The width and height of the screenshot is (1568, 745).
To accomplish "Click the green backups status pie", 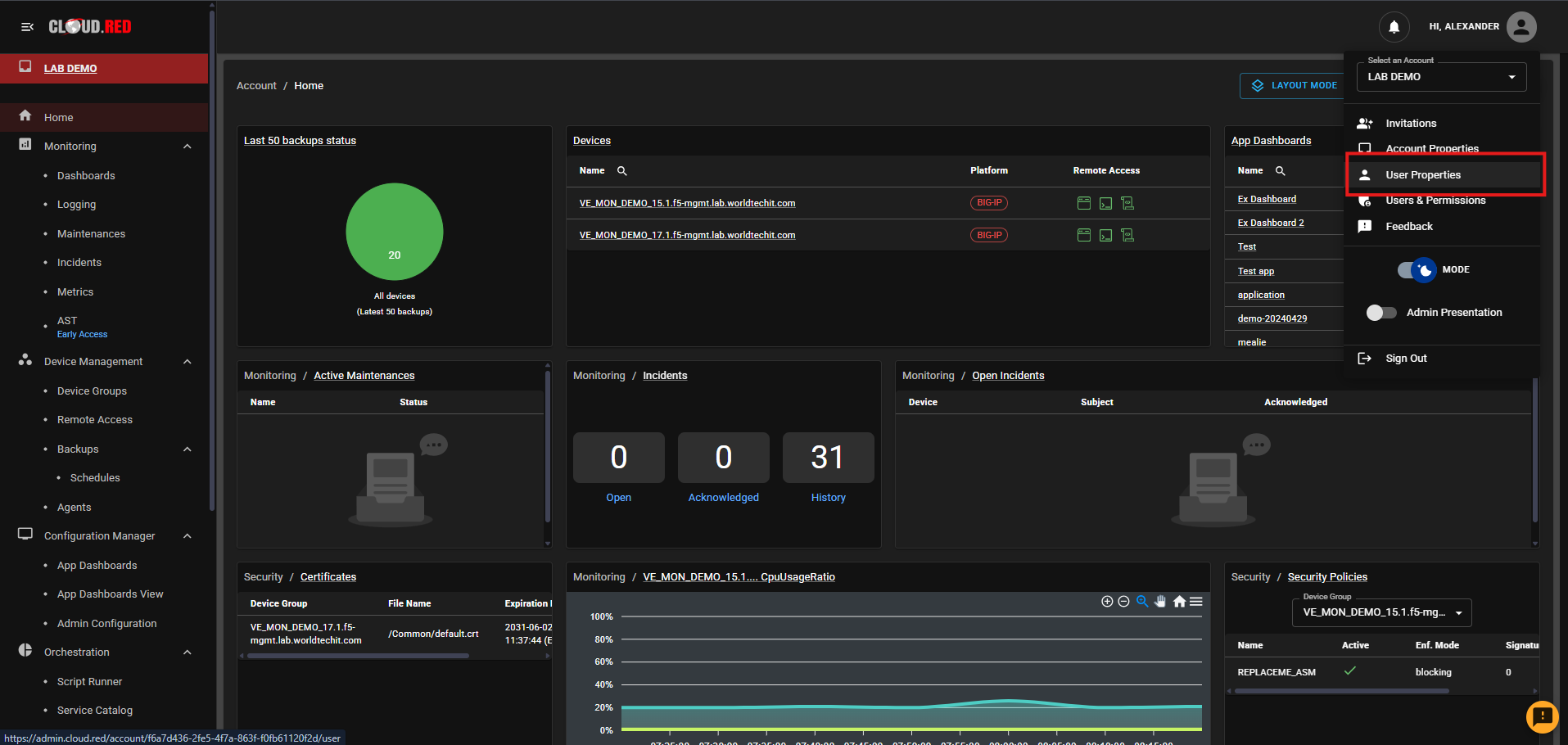I will [x=395, y=232].
